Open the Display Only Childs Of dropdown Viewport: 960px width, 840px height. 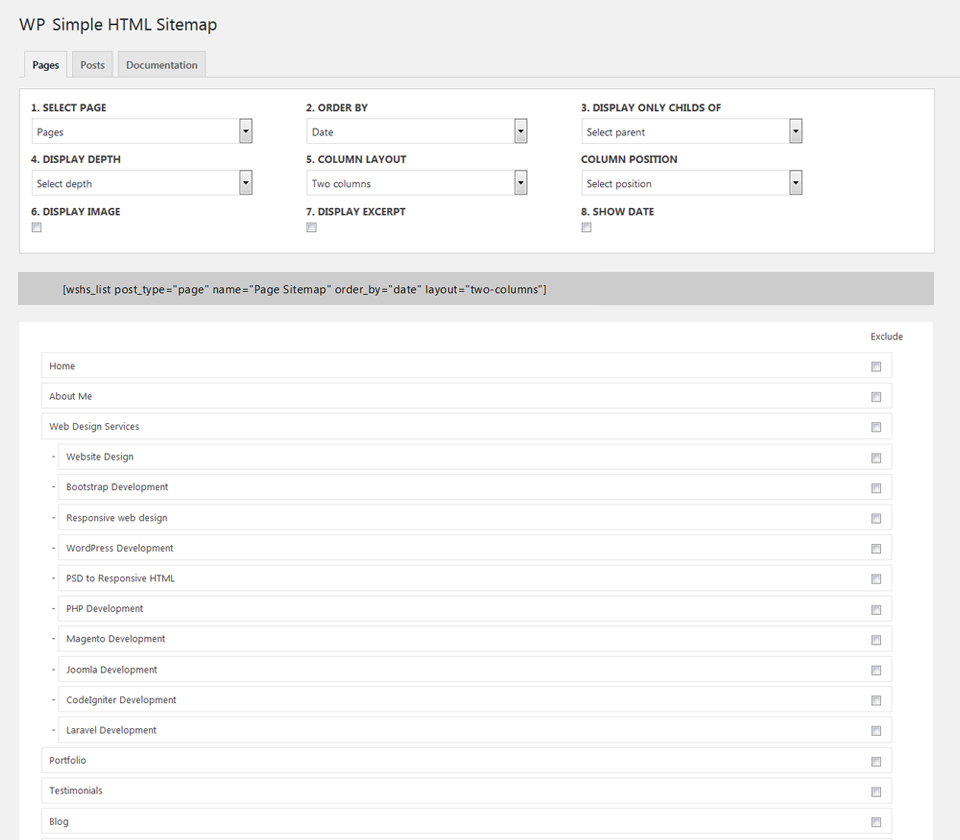pyautogui.click(x=691, y=131)
